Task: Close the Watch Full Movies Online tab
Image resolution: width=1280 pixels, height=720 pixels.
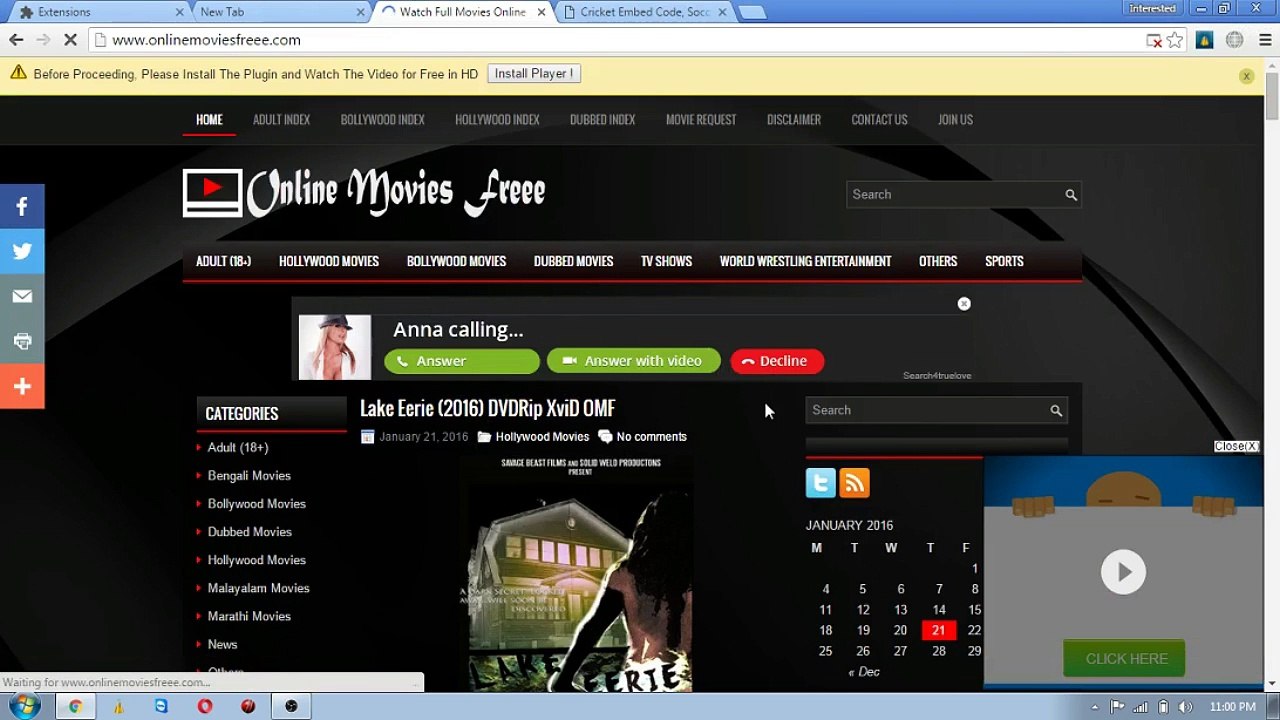Action: (542, 12)
